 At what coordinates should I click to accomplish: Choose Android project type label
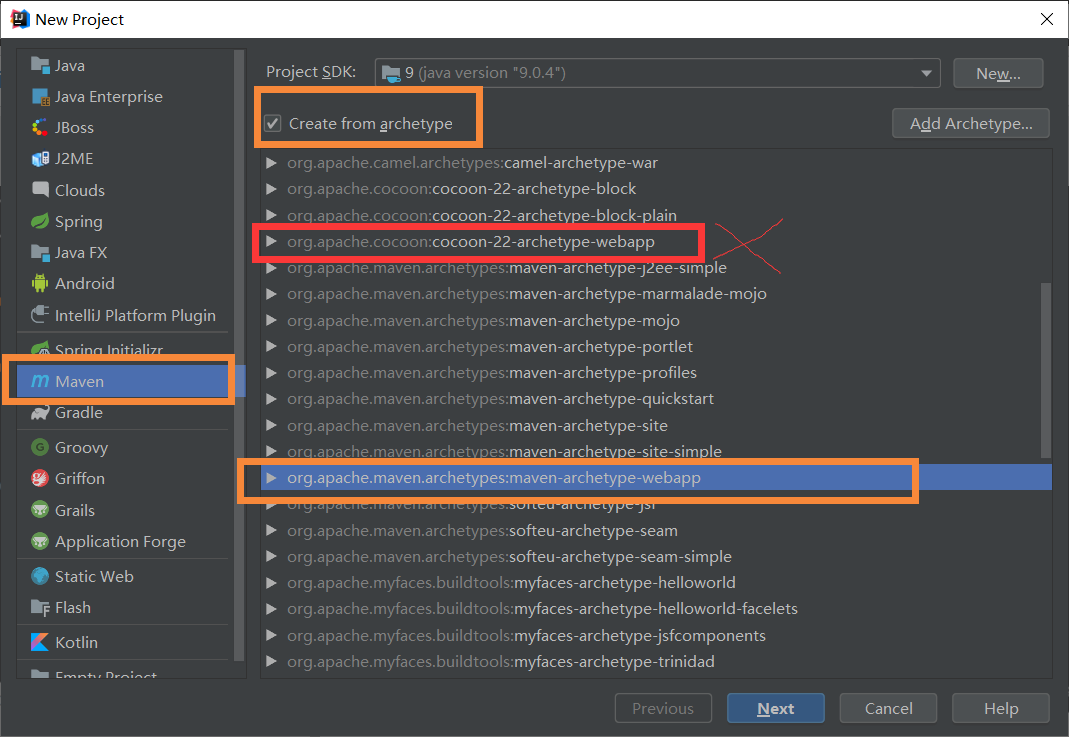[x=85, y=283]
